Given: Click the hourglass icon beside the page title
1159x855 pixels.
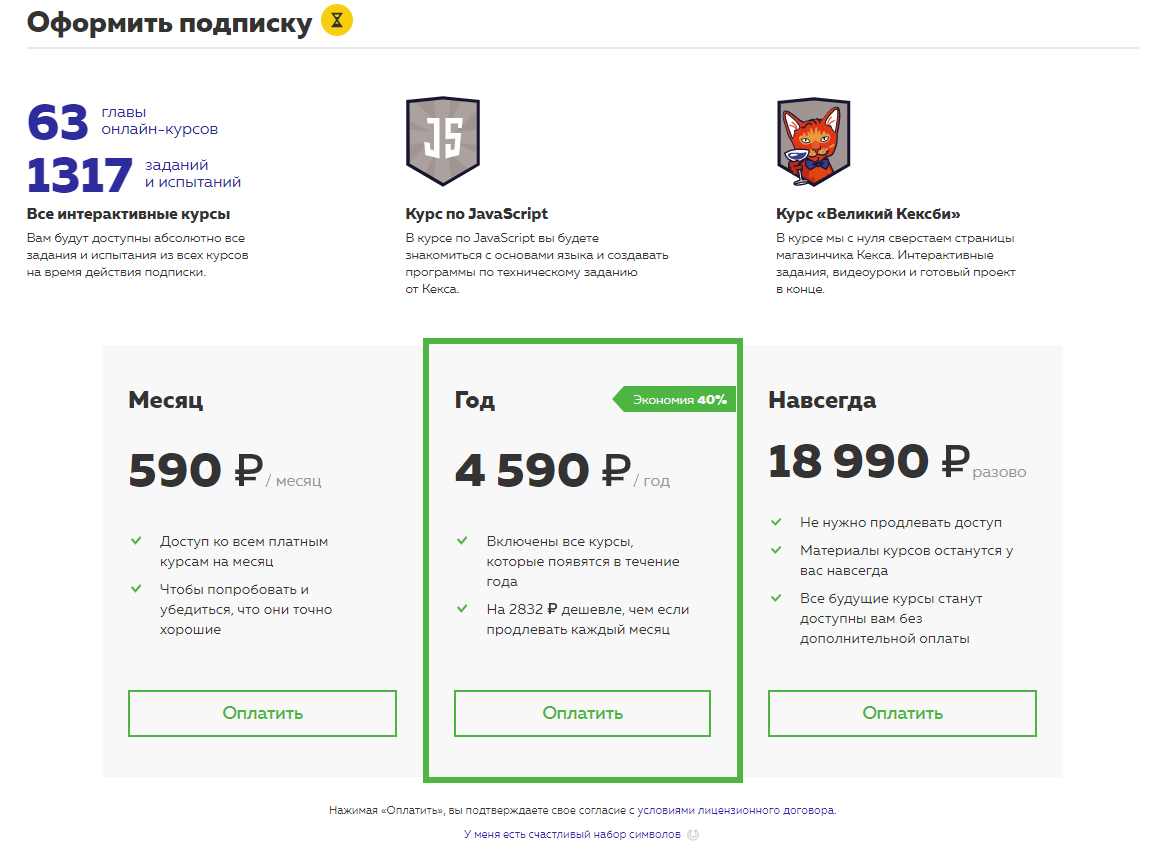Looking at the screenshot, I should 337,21.
